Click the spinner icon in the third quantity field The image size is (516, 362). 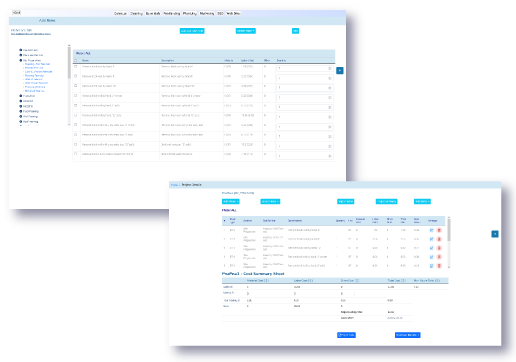330,88
